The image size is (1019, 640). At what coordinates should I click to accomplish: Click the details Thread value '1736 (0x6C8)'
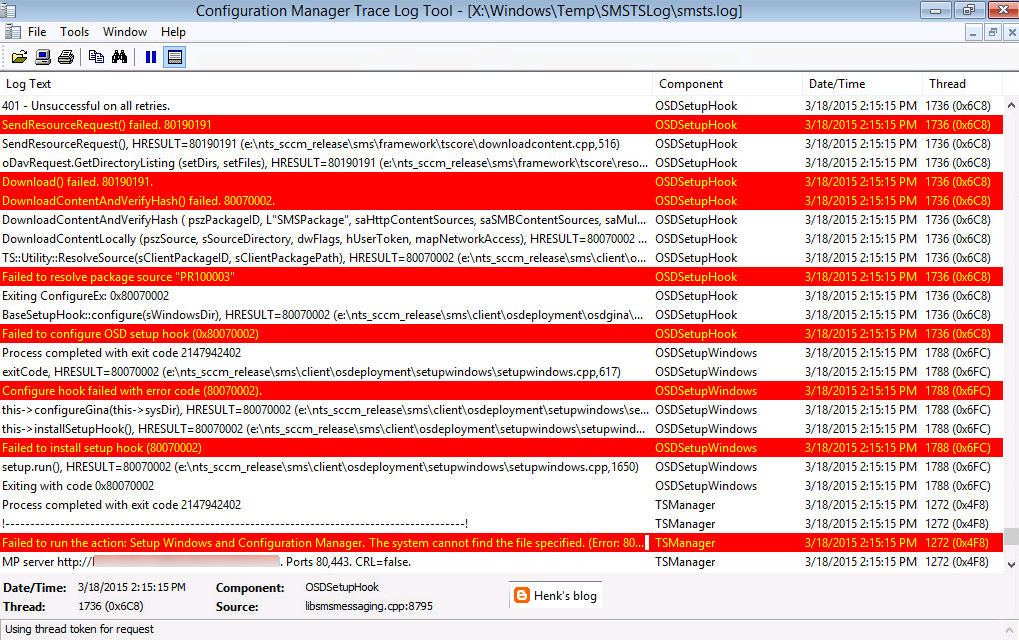[x=110, y=606]
